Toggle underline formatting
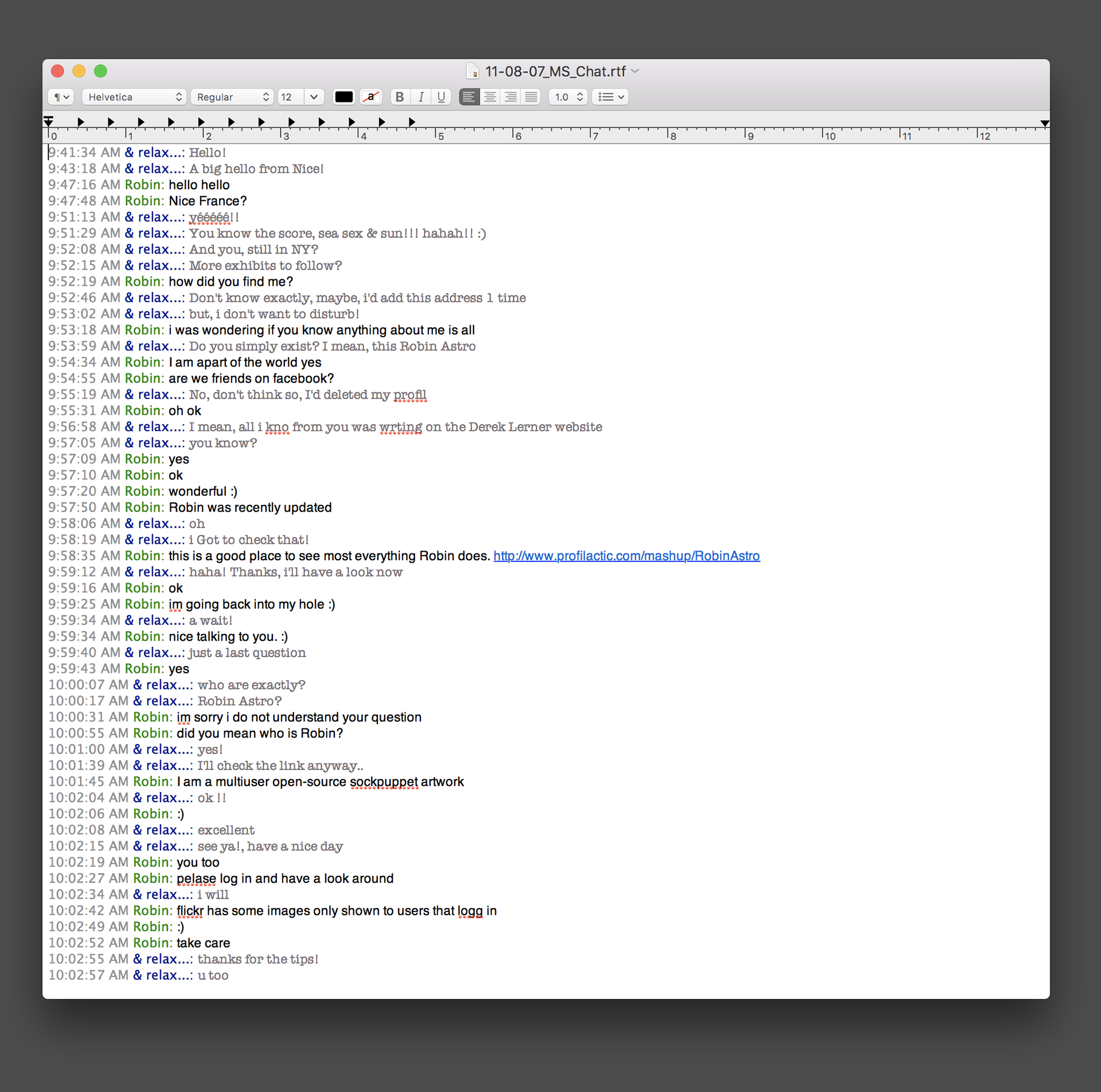The width and height of the screenshot is (1101, 1092). click(441, 97)
